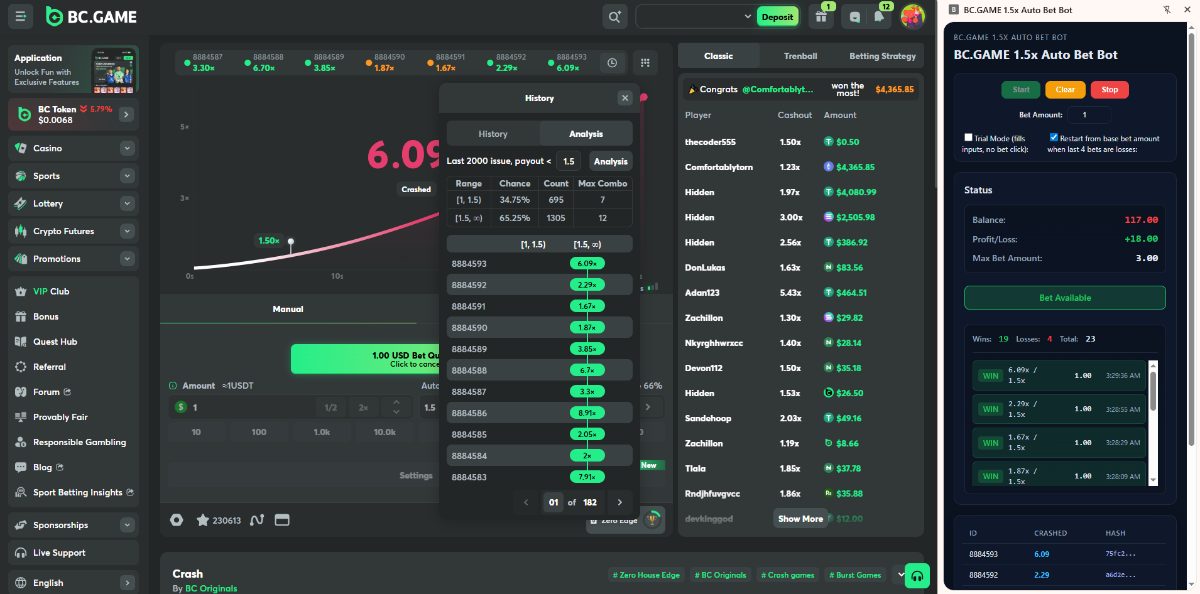Click the red Stop button

point(1110,90)
